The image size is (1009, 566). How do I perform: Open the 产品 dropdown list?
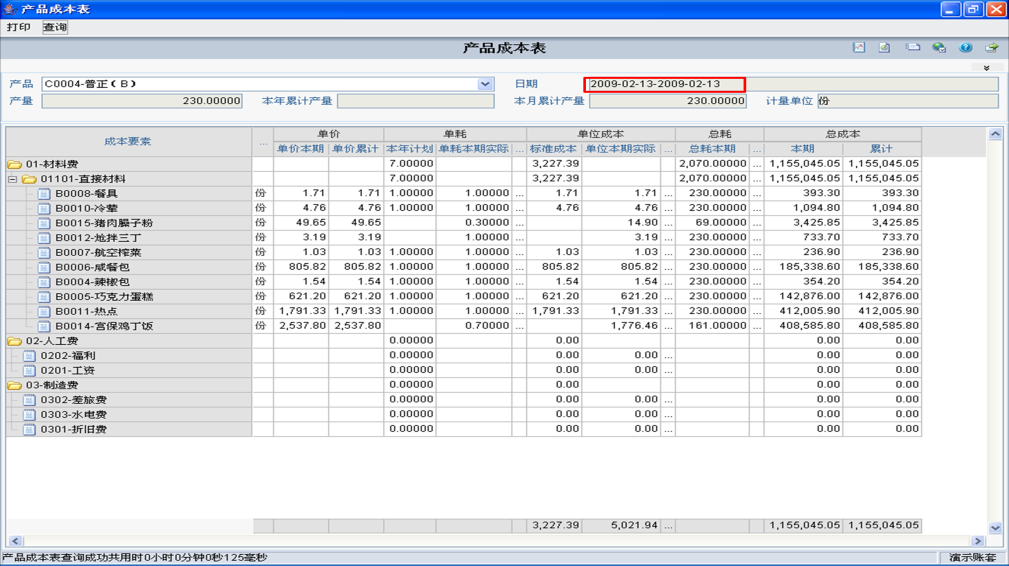click(x=485, y=85)
